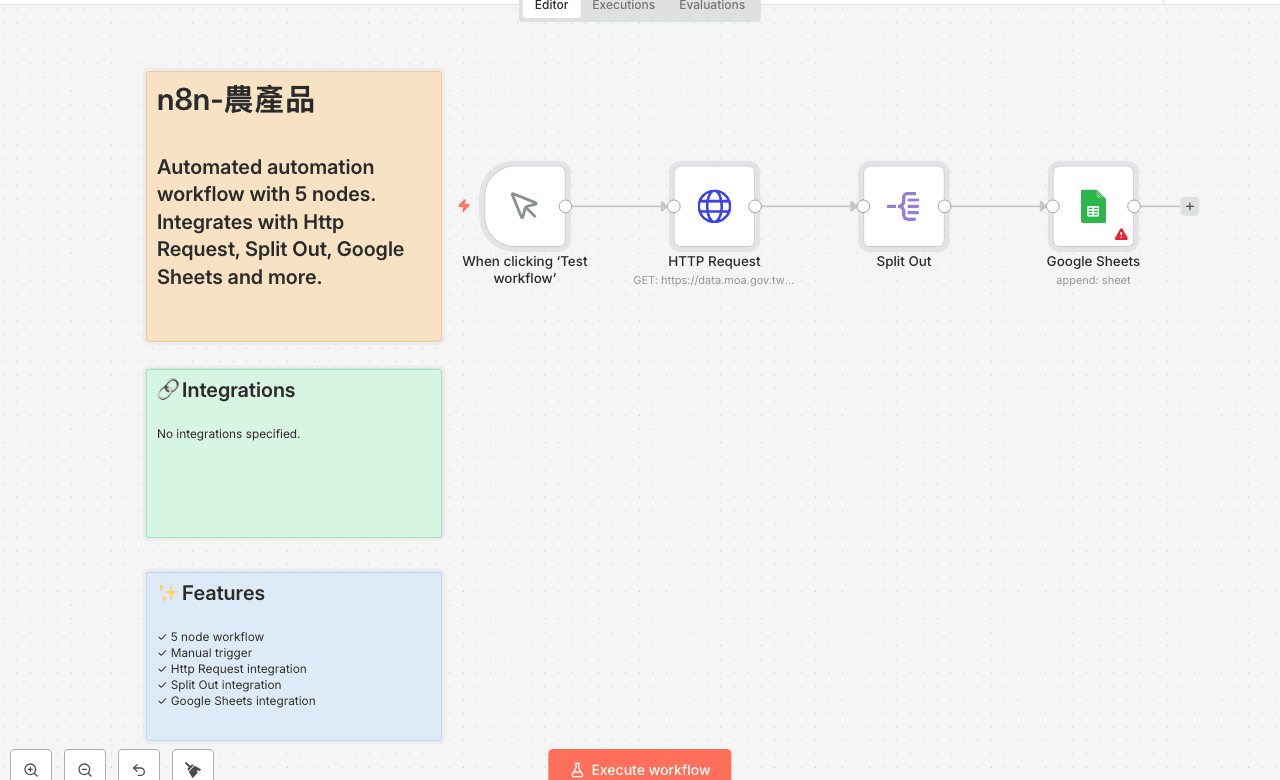Open the HTTP Request globe node
The image size is (1280, 780).
pos(714,207)
